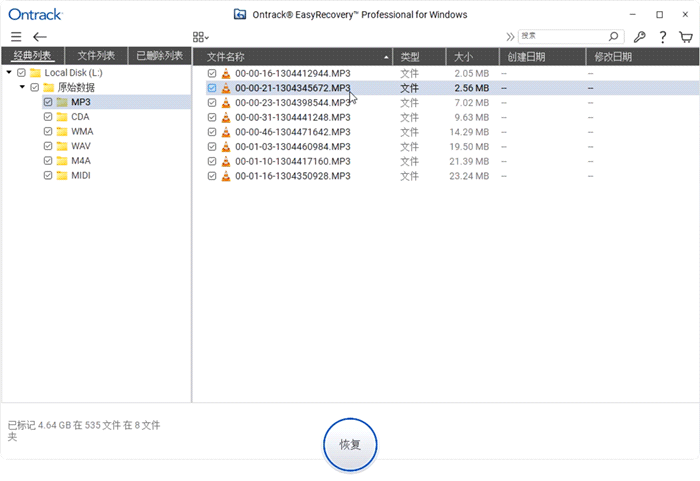Sort by 创建日期 column header
This screenshot has width=700, height=481.
click(x=542, y=57)
